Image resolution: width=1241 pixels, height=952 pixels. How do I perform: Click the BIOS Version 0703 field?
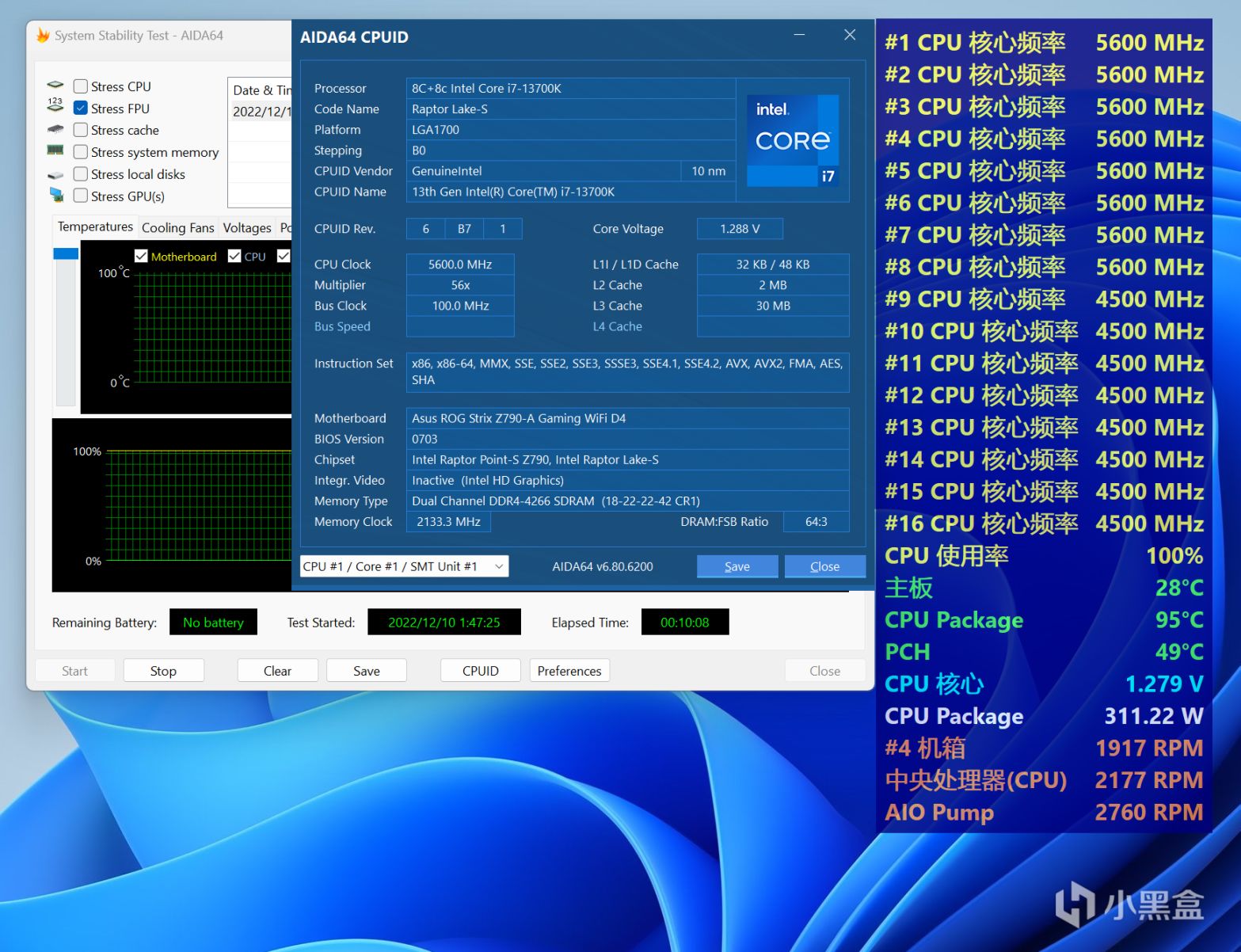(627, 439)
